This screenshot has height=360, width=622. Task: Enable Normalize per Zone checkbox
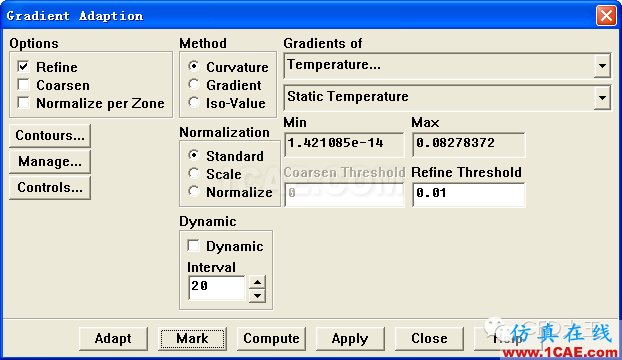coord(23,103)
